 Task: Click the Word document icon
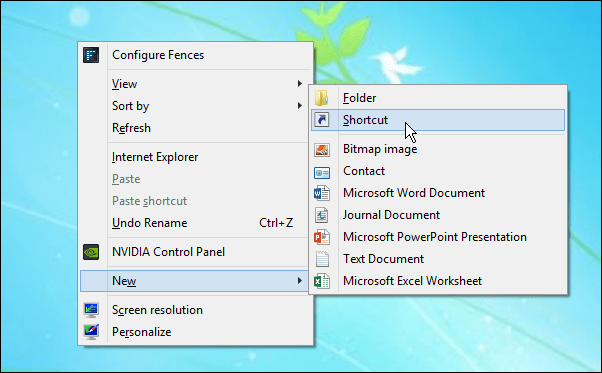click(x=322, y=193)
